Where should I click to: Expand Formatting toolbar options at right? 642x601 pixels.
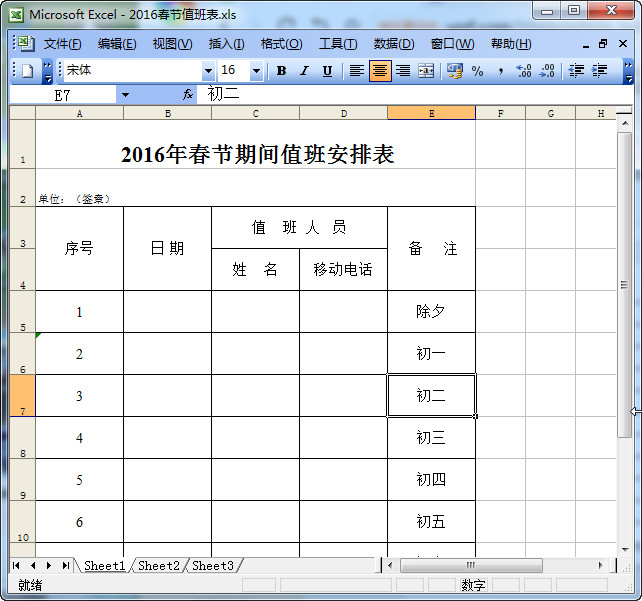click(628, 71)
